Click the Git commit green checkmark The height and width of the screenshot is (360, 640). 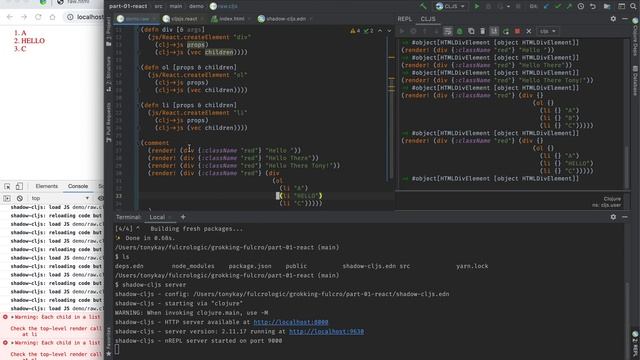[558, 7]
